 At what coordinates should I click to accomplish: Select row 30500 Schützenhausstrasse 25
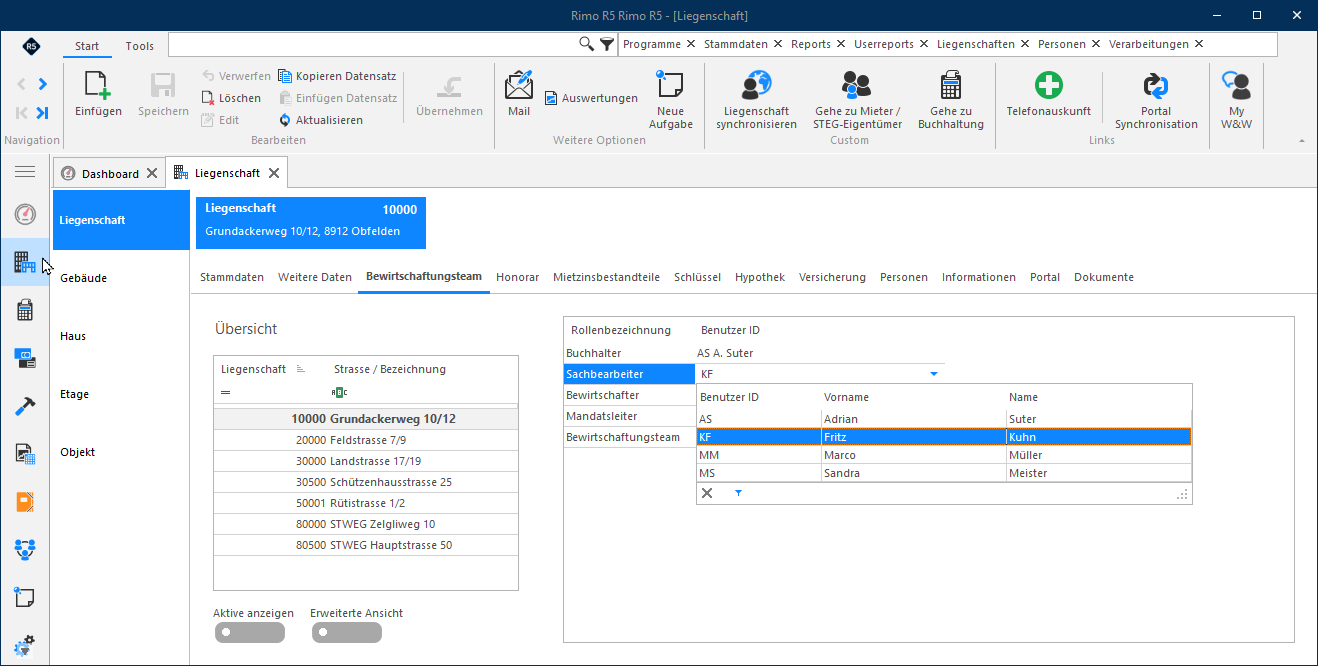coord(366,482)
